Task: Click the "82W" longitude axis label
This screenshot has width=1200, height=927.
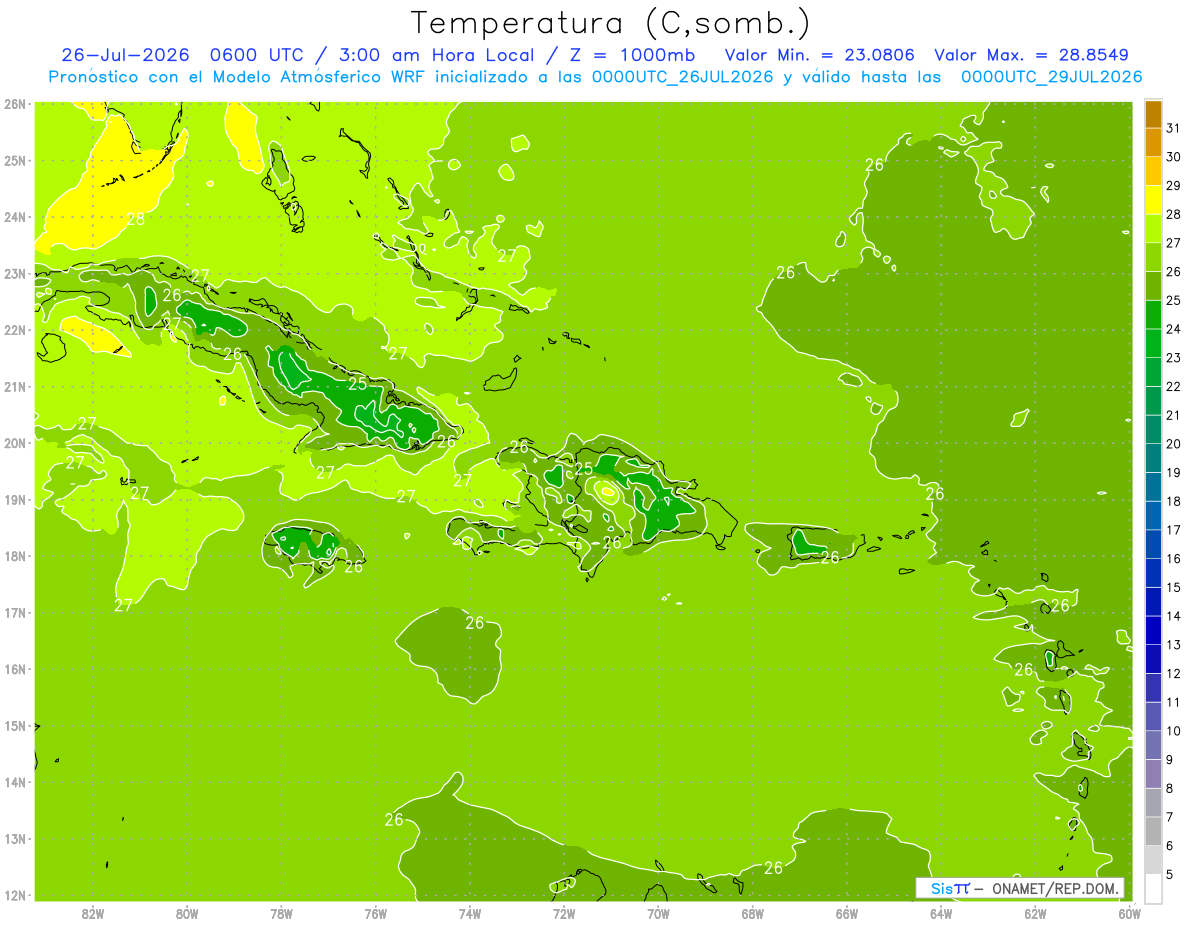Action: tap(93, 913)
